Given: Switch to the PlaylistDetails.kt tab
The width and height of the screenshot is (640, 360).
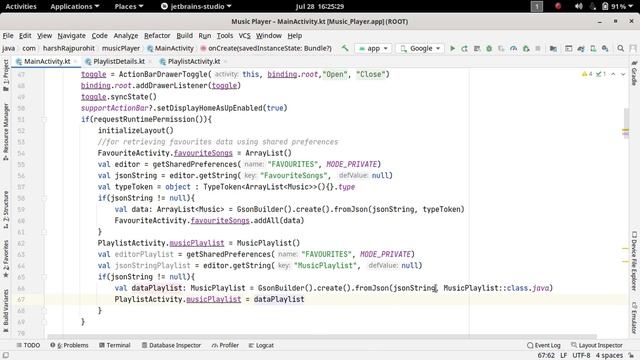Looking at the screenshot, I should (119, 61).
